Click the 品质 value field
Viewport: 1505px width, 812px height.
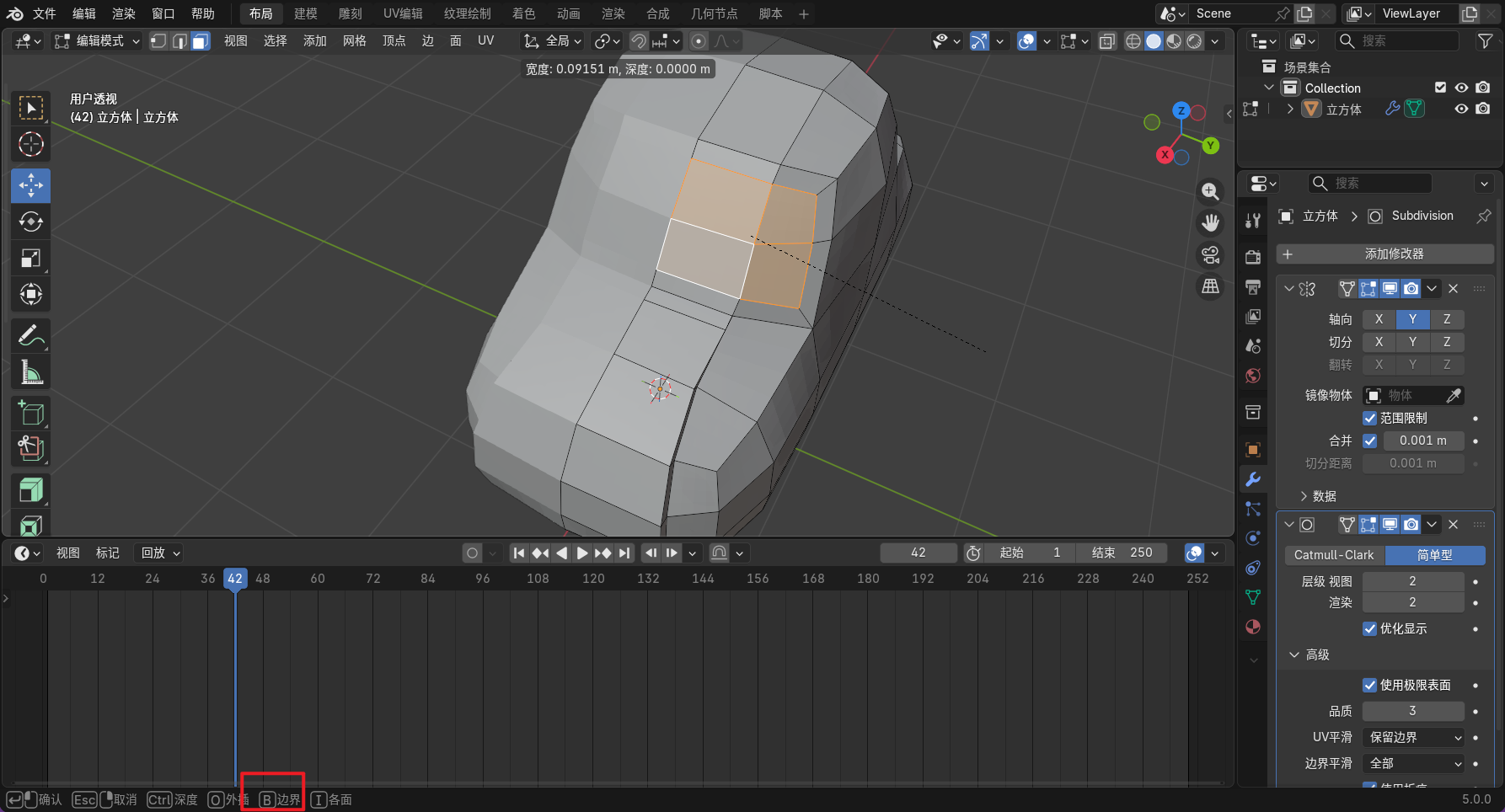coord(1413,711)
